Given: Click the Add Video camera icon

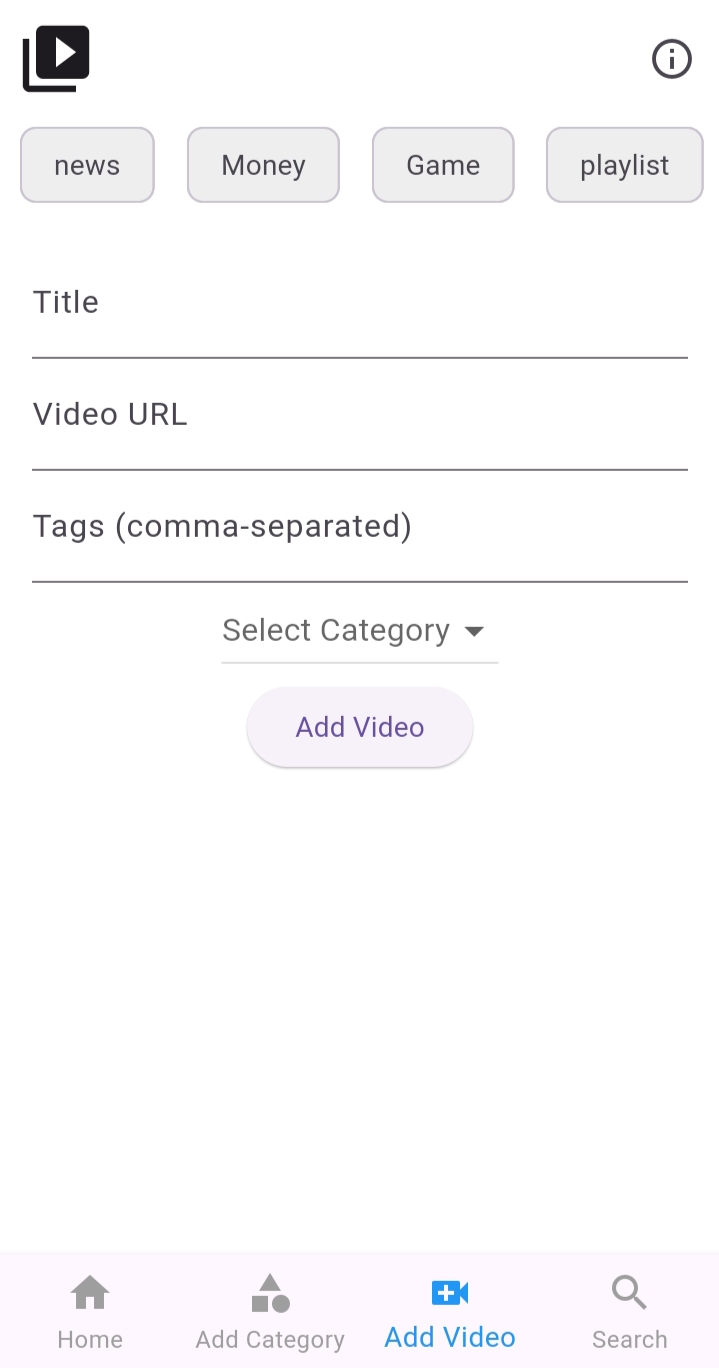Looking at the screenshot, I should tap(449, 1292).
